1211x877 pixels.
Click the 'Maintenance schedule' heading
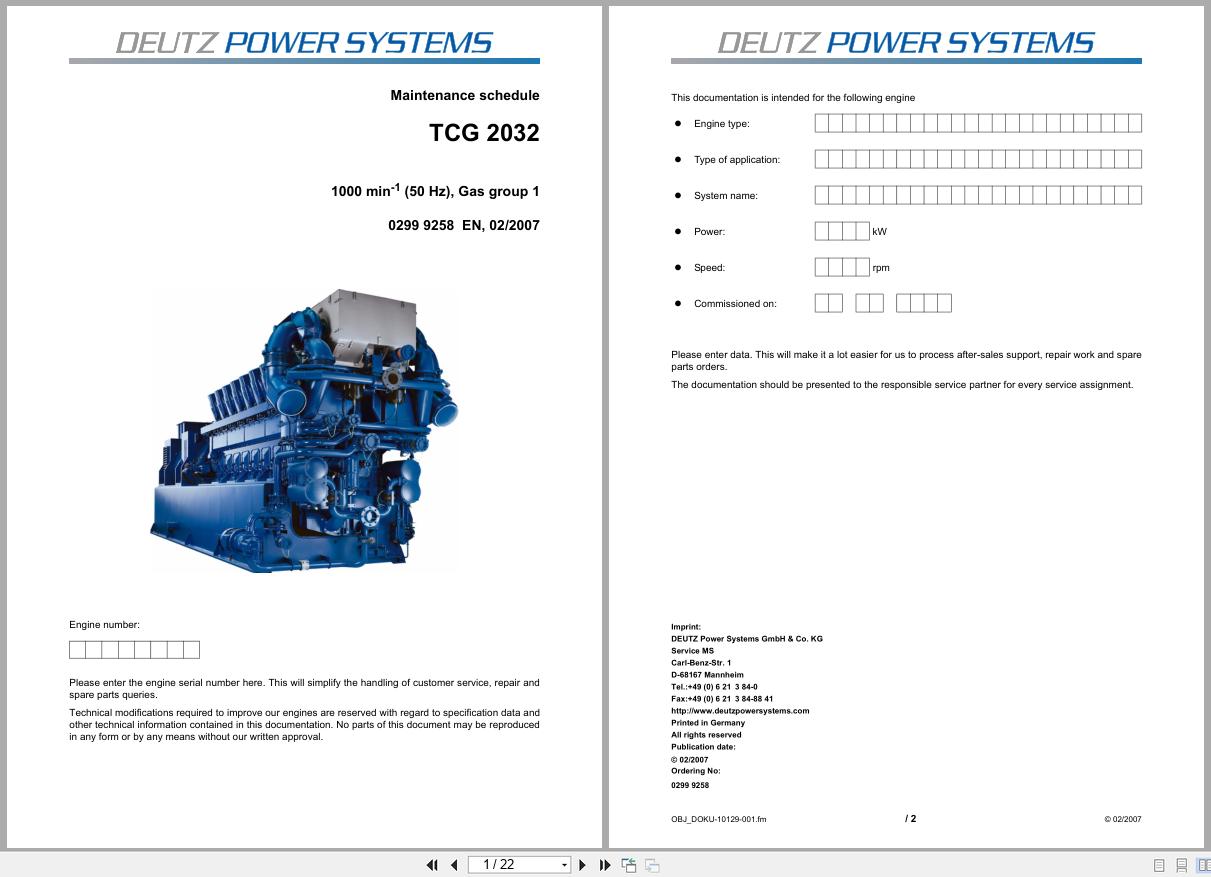pyautogui.click(x=465, y=96)
